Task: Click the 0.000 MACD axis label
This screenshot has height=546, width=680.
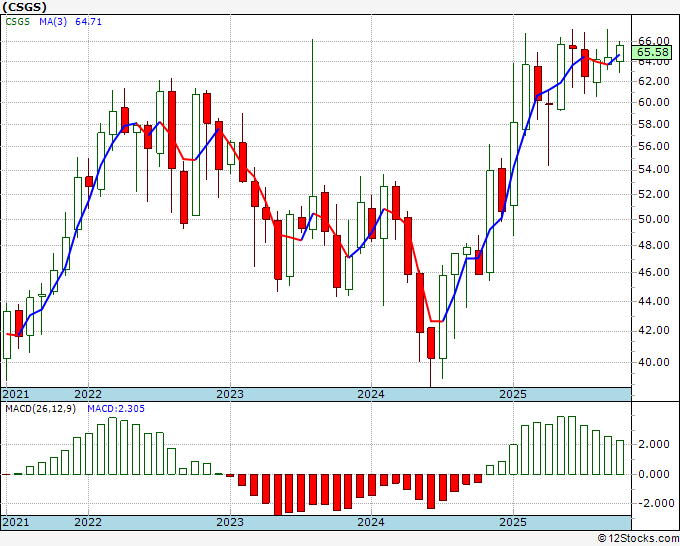Action: [654, 474]
